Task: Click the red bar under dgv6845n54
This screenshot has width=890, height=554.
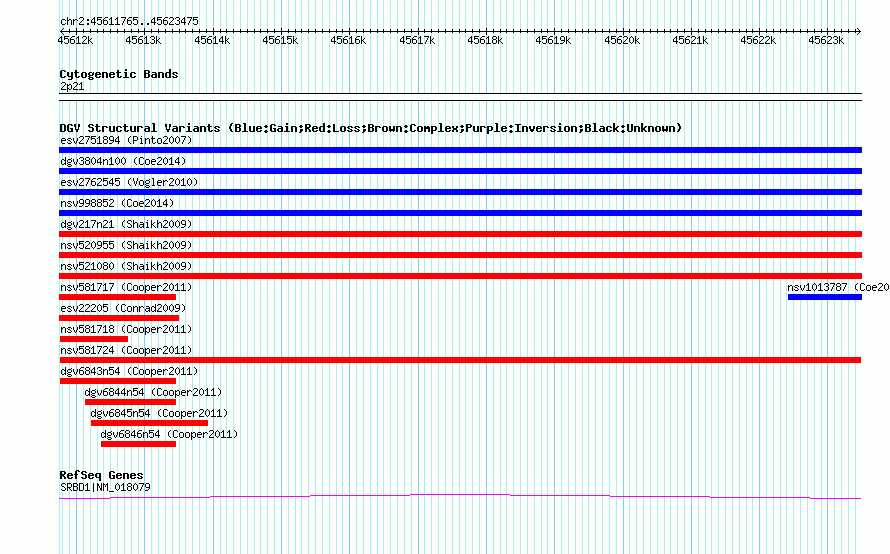Action: click(149, 423)
